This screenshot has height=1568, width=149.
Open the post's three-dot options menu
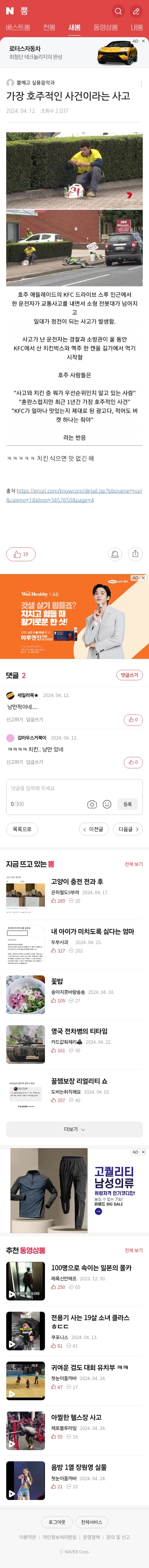coord(141,84)
